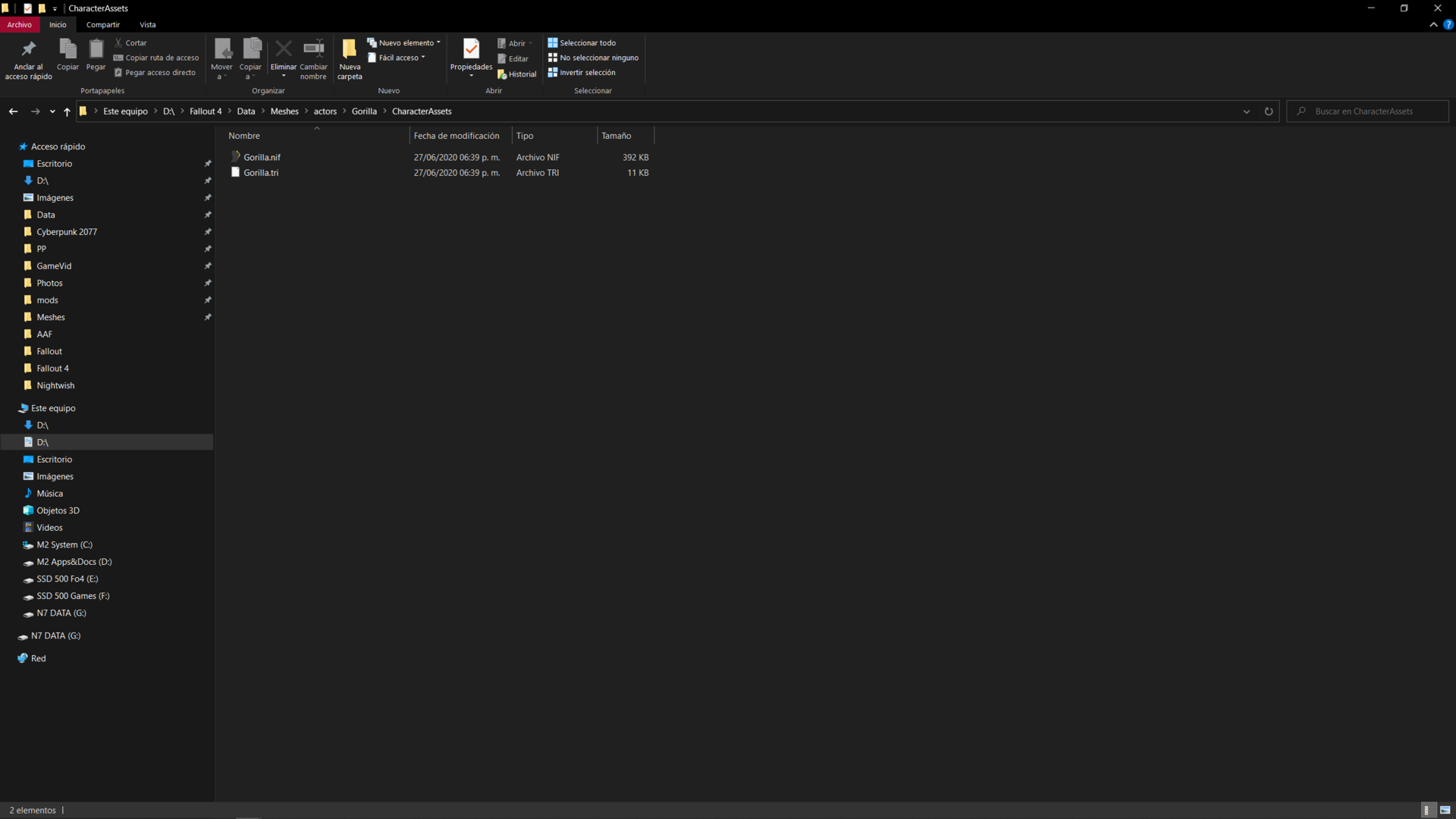Go back with the left arrow
Viewport: 1456px width, 819px height.
pos(13,111)
